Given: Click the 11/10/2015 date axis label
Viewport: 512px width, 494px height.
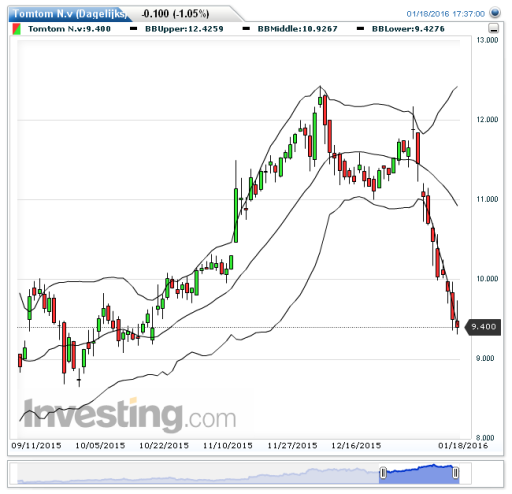Looking at the screenshot, I should pyautogui.click(x=228, y=446).
